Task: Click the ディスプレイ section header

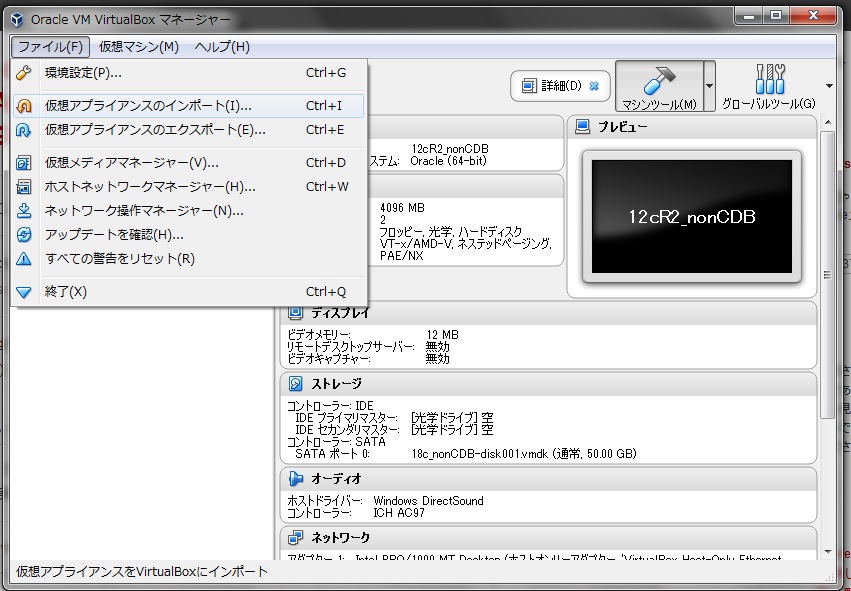Action: tap(548, 313)
